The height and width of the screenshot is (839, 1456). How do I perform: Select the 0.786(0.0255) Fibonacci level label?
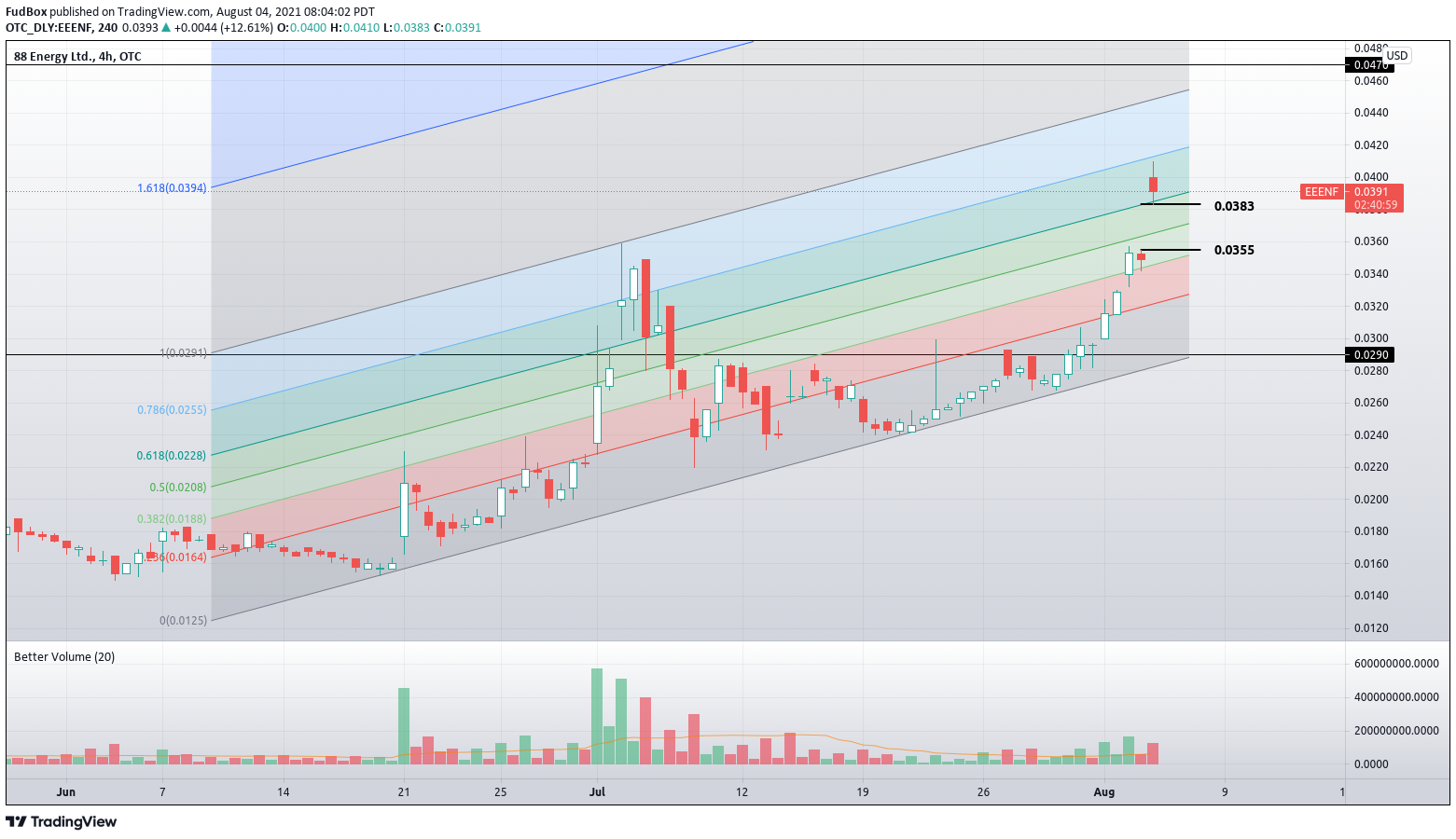point(173,410)
